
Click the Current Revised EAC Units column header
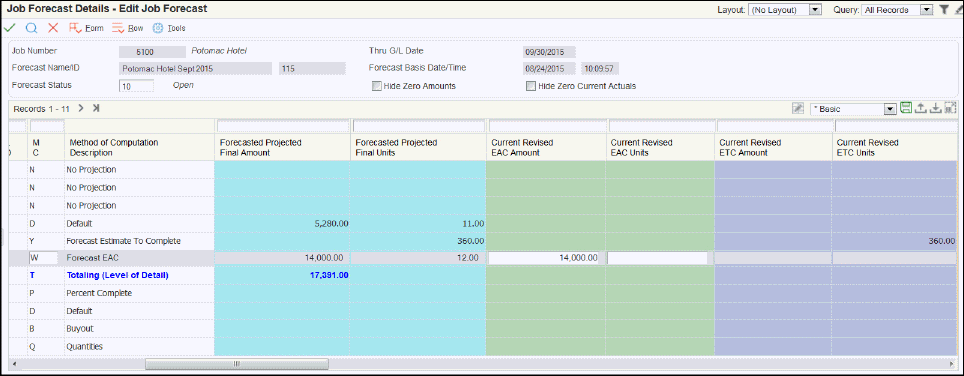pos(660,147)
